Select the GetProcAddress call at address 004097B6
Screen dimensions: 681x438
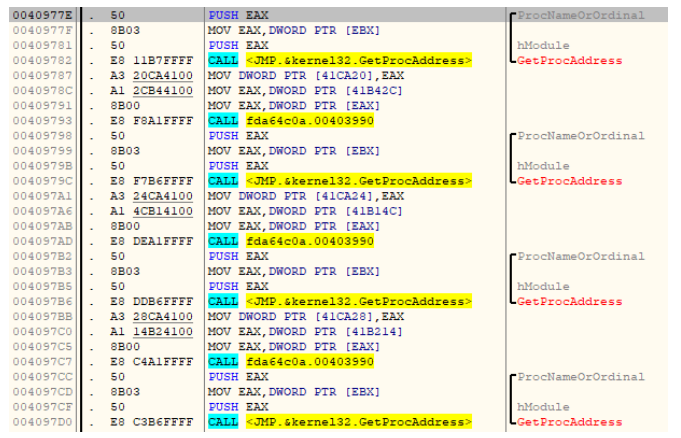[339, 301]
